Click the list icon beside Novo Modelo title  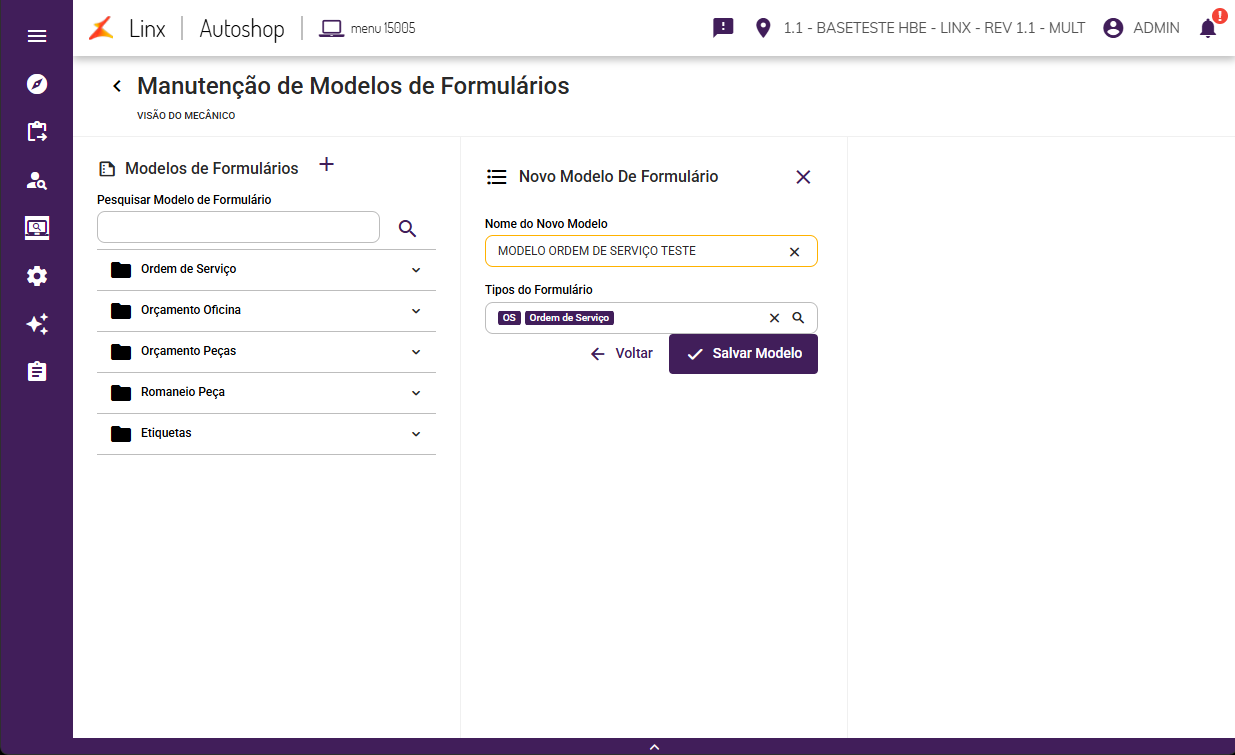[496, 177]
